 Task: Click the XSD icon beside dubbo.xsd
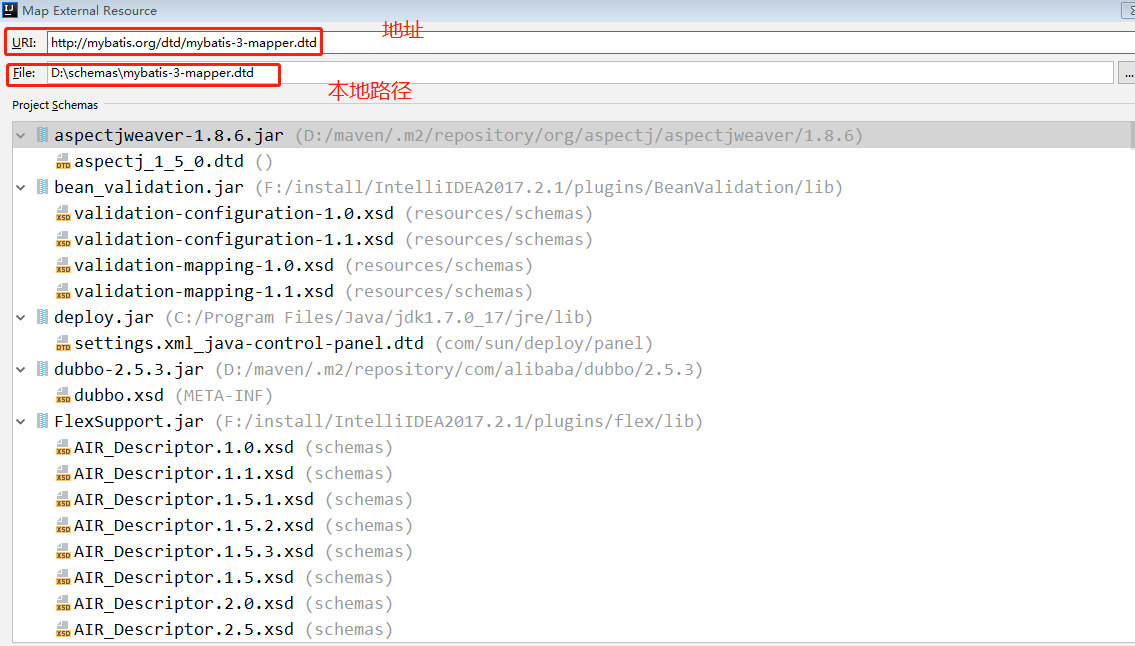(x=63, y=395)
